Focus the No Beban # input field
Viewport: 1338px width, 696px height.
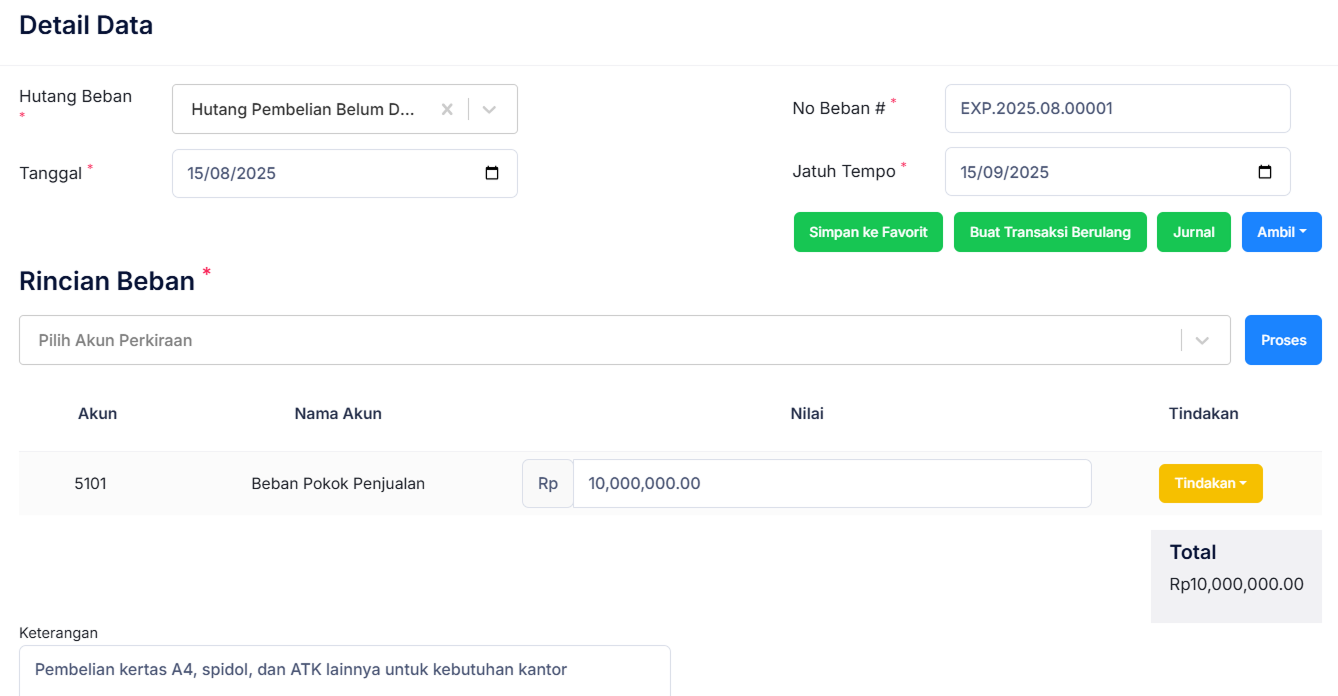click(x=1116, y=108)
